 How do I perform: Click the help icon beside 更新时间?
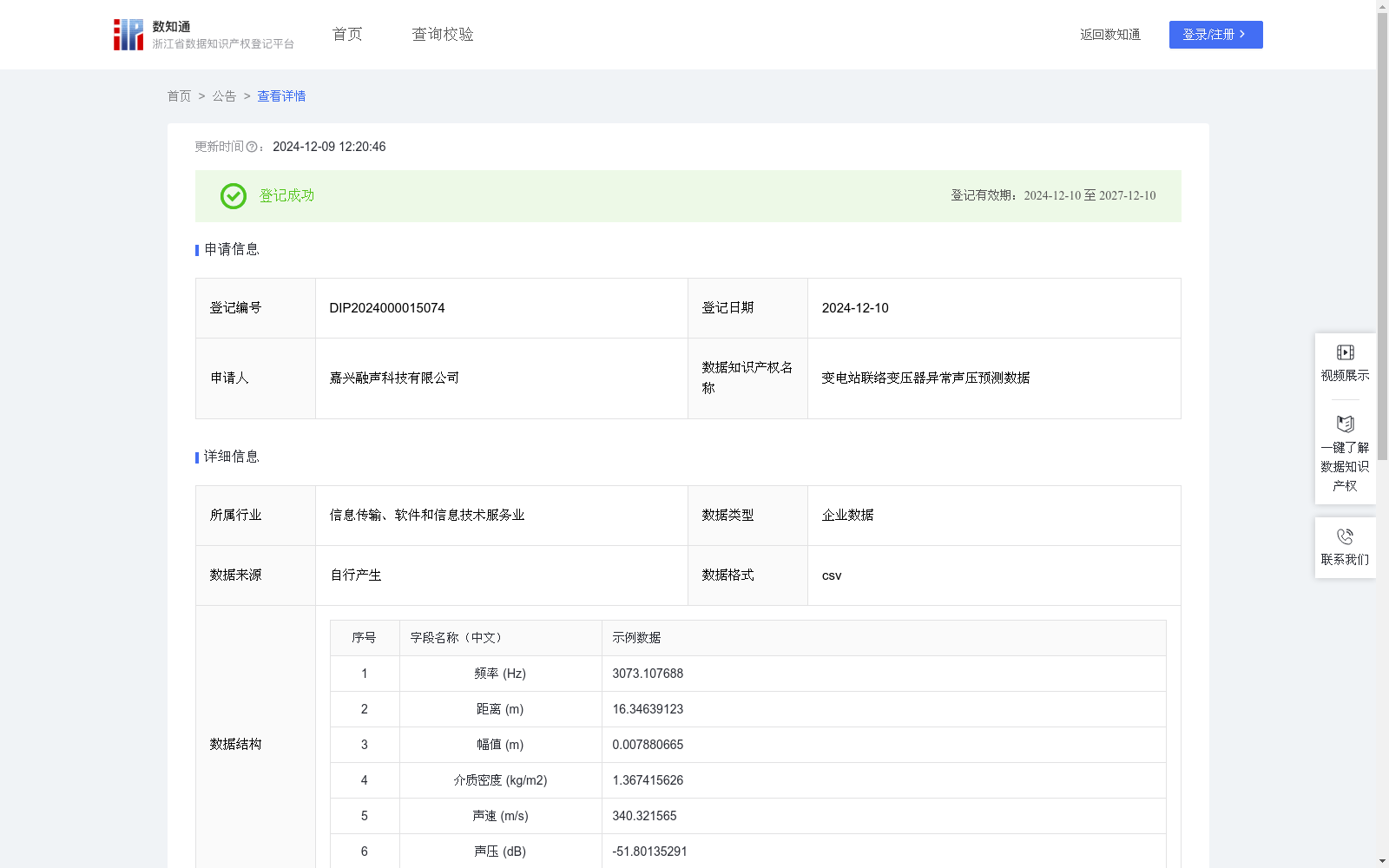coord(252,148)
